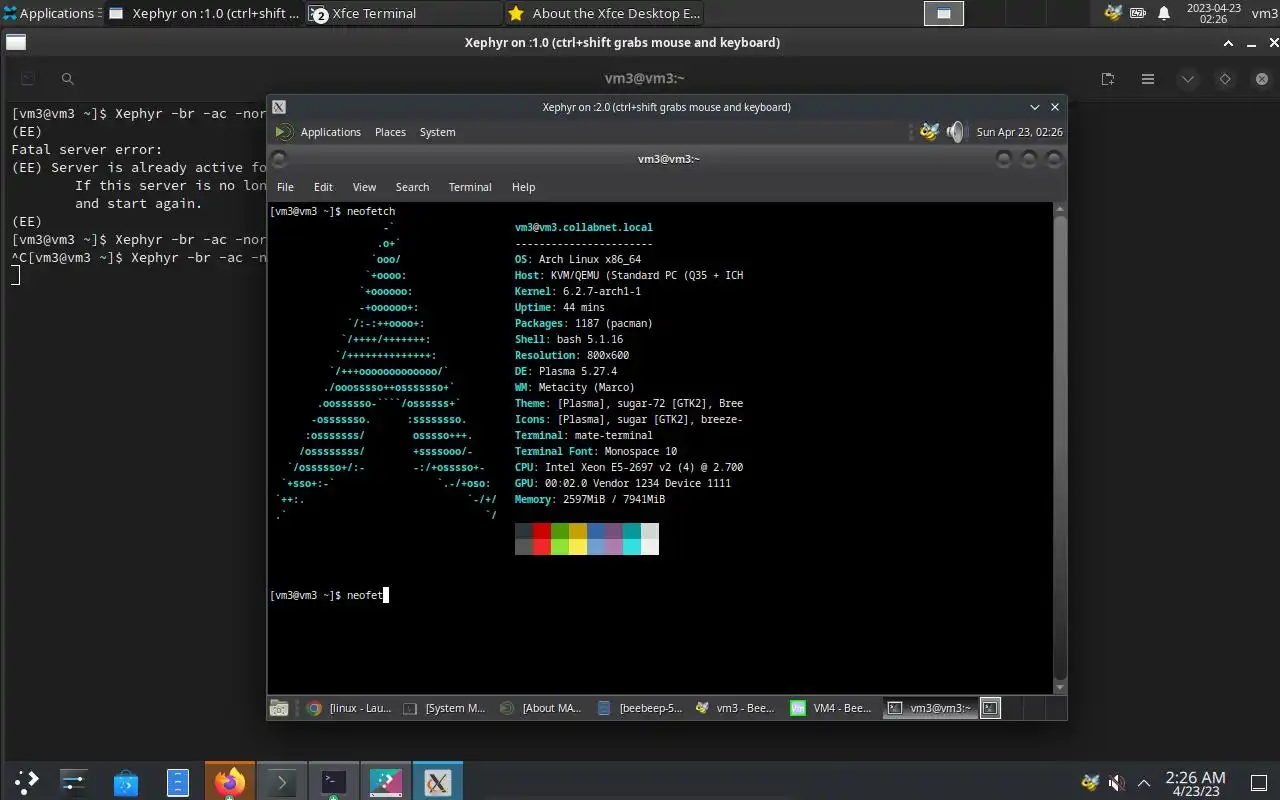
Task: Launch Discover software center from the taskbar
Action: (125, 781)
